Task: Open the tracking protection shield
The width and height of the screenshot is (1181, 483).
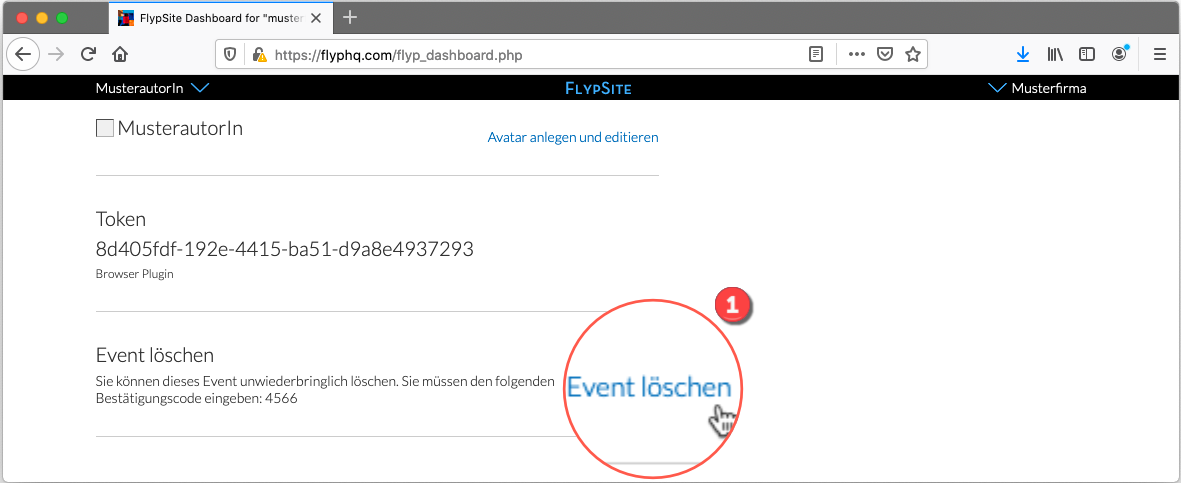Action: pos(230,55)
